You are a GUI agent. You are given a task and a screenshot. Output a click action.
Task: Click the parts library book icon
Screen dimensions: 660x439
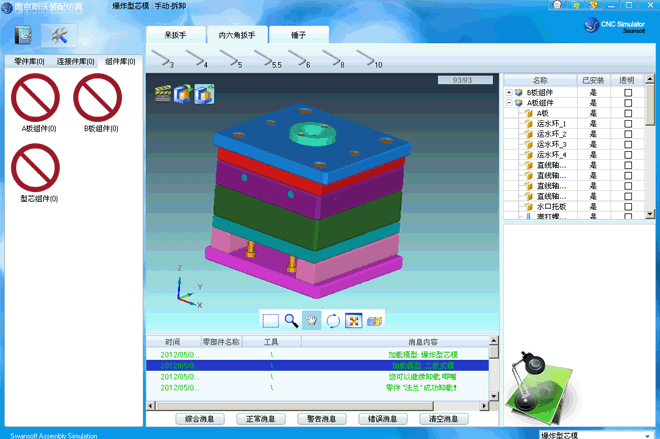point(22,36)
